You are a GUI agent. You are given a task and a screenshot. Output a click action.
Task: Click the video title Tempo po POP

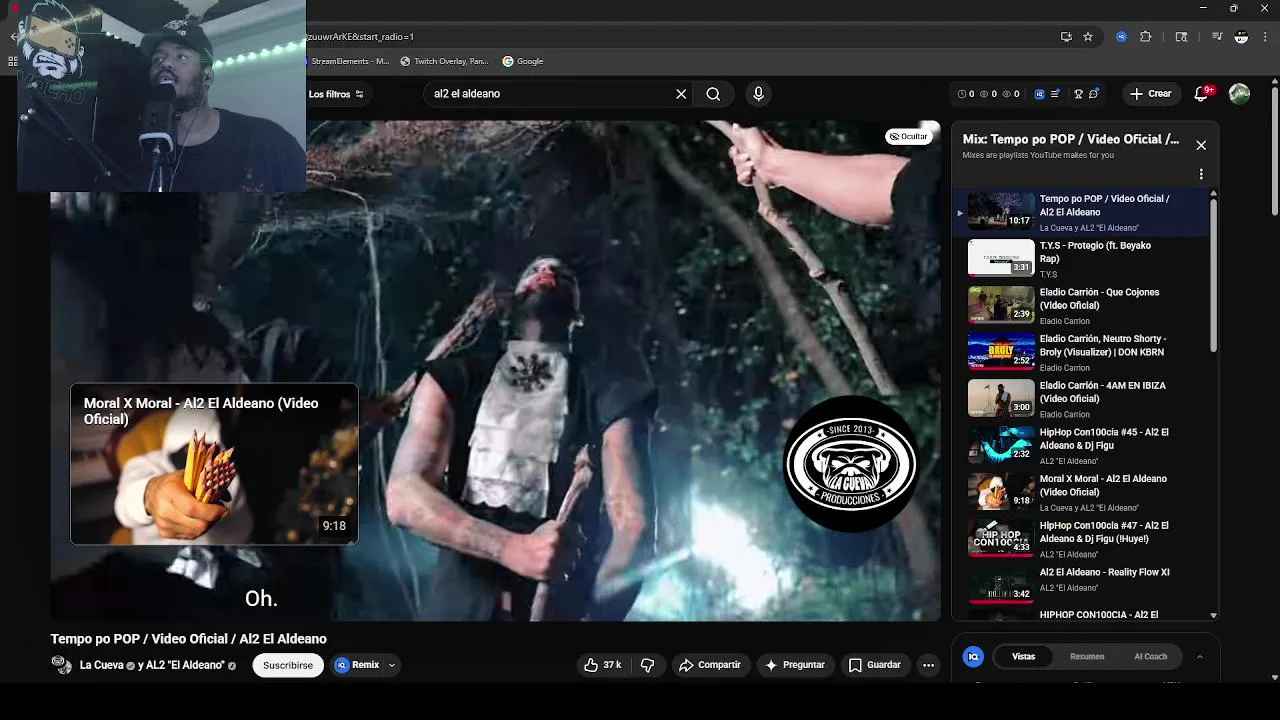189,639
